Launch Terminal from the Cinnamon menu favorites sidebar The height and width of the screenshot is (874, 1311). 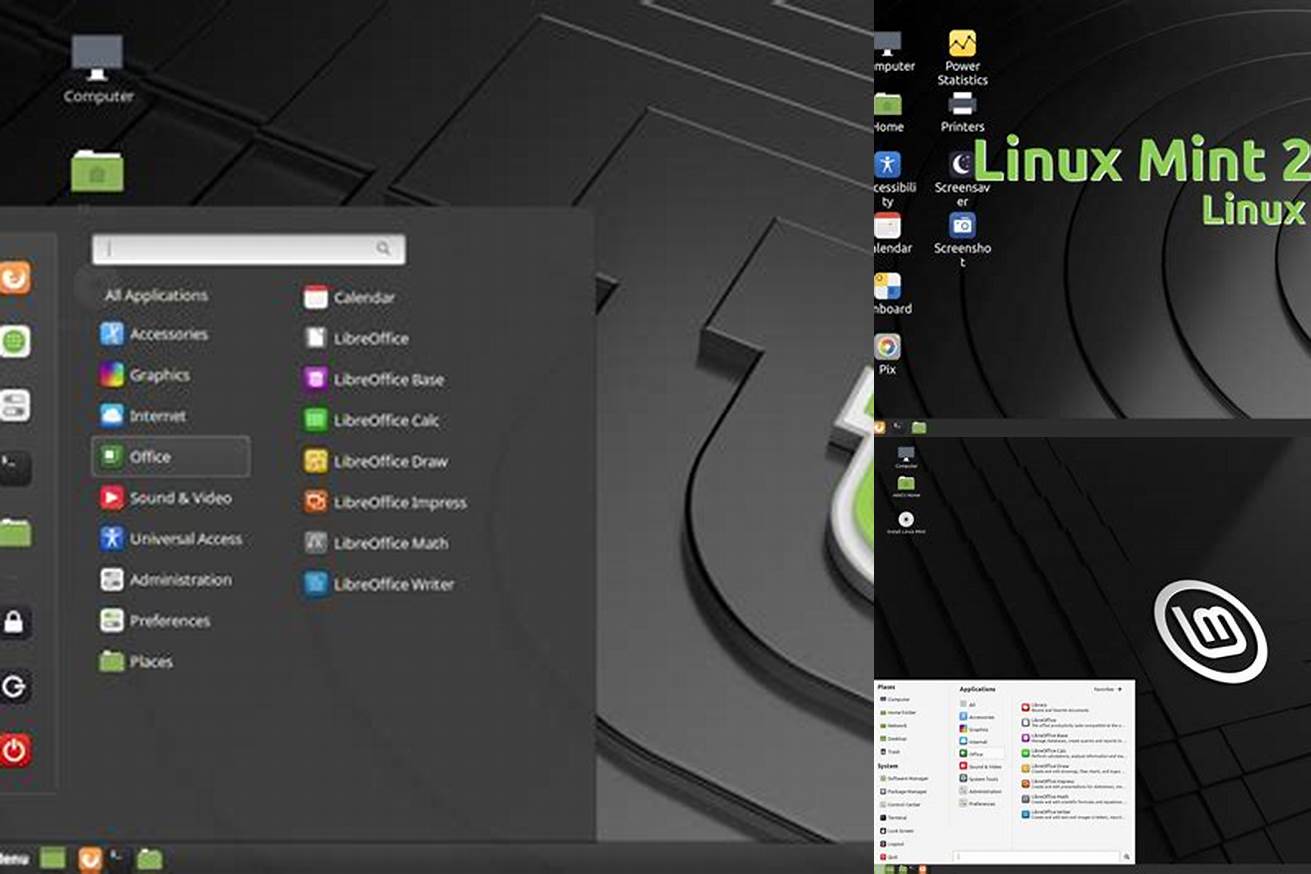[x=14, y=468]
